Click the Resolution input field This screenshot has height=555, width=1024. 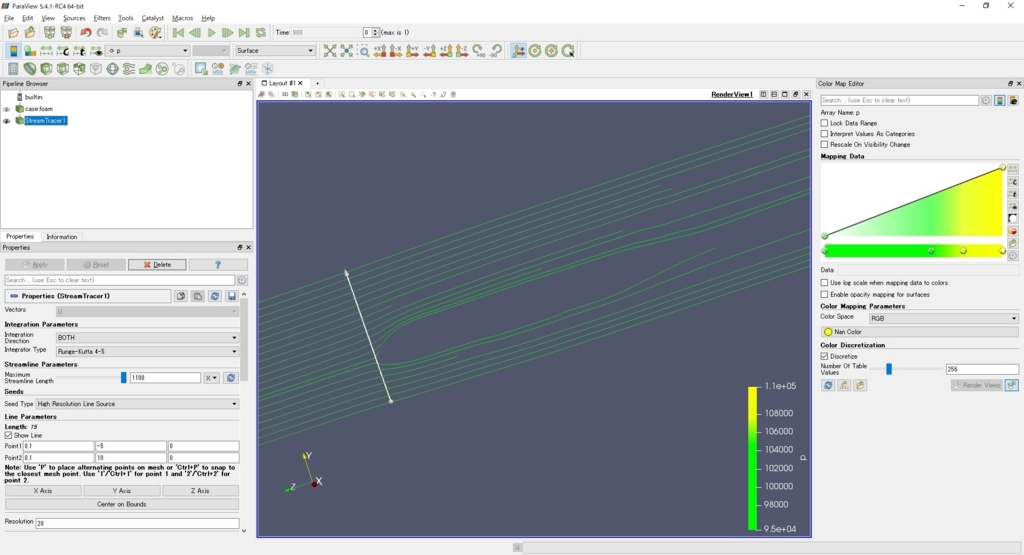pyautogui.click(x=137, y=523)
